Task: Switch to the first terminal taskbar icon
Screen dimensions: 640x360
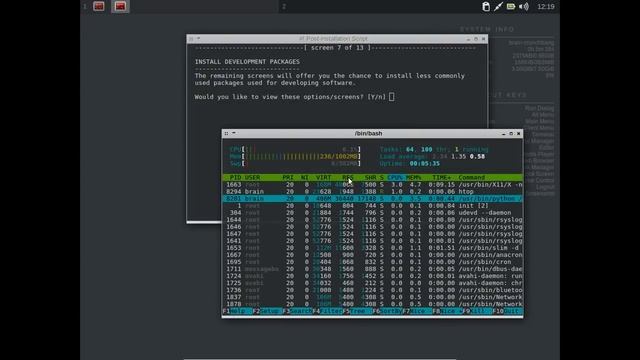Action: tap(99, 6)
